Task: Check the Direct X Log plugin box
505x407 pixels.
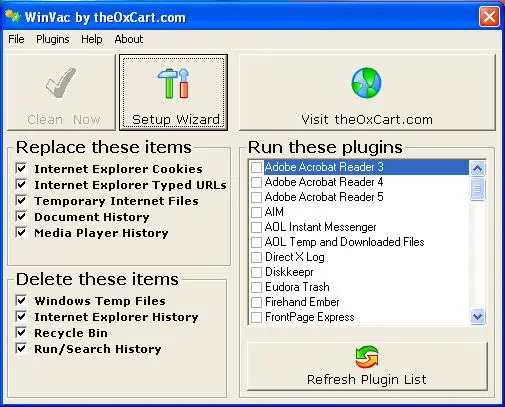Action: (x=256, y=257)
